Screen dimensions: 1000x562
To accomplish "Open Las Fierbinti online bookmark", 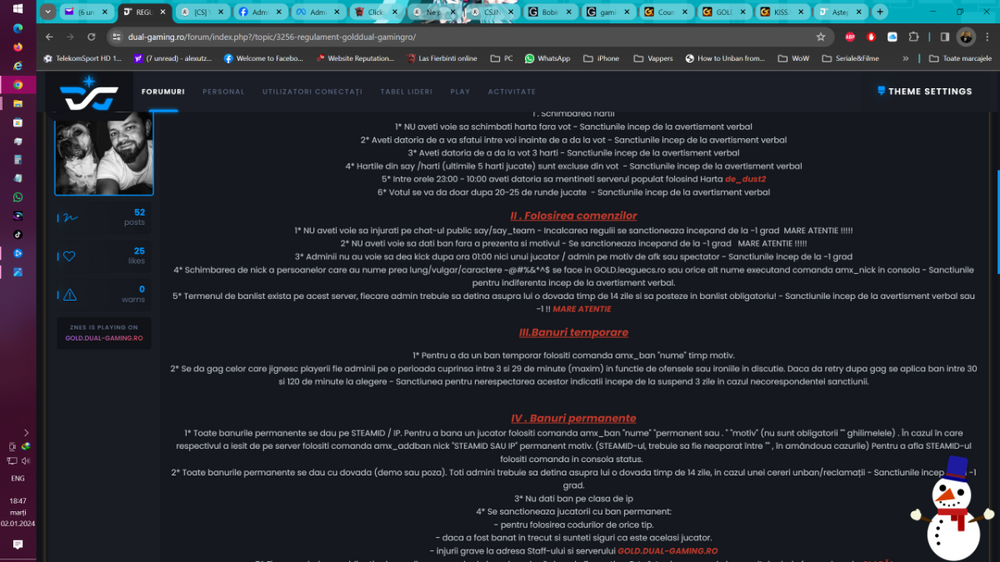I will 442,58.
